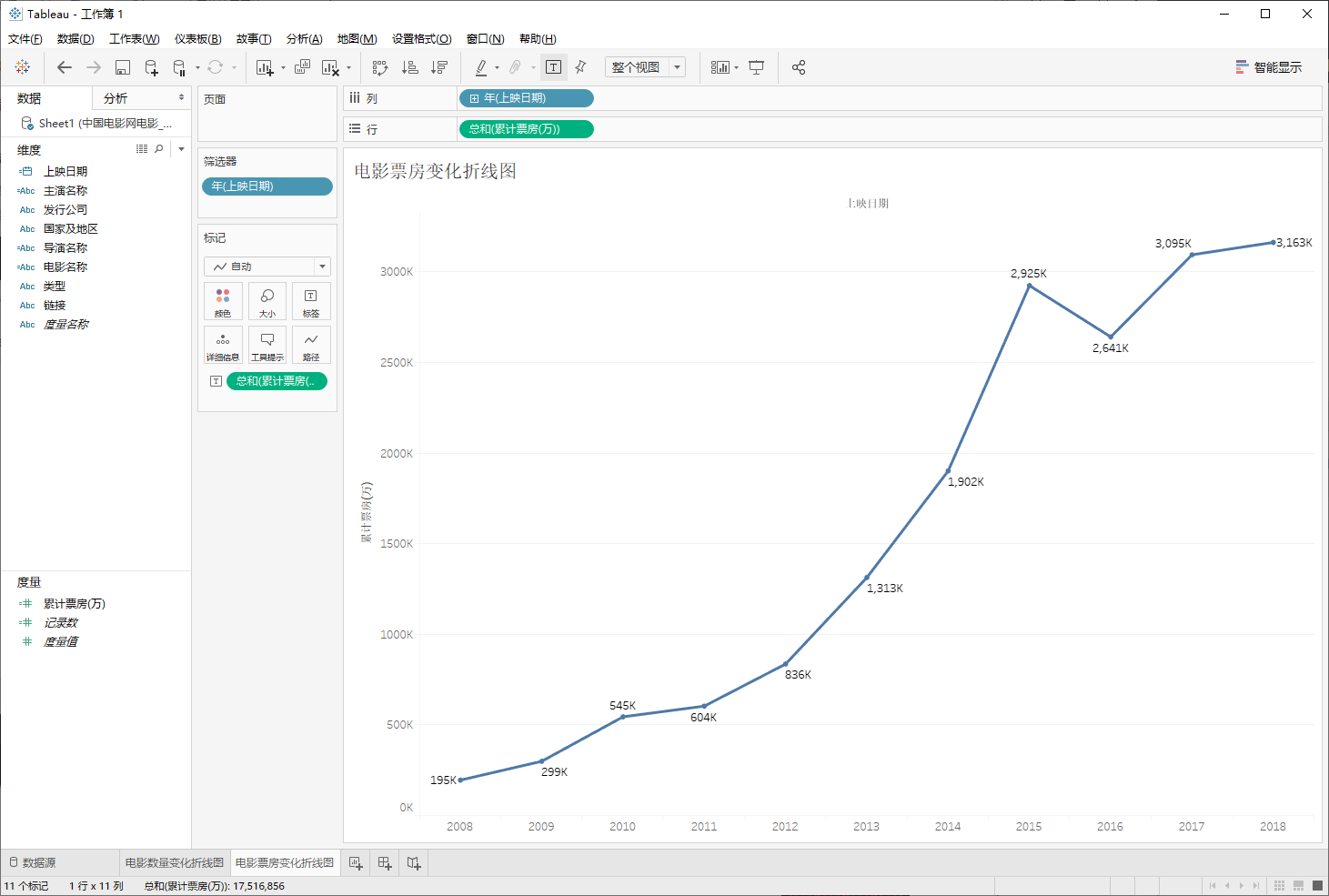
Task: Open the 地图 menu
Action: (x=357, y=39)
